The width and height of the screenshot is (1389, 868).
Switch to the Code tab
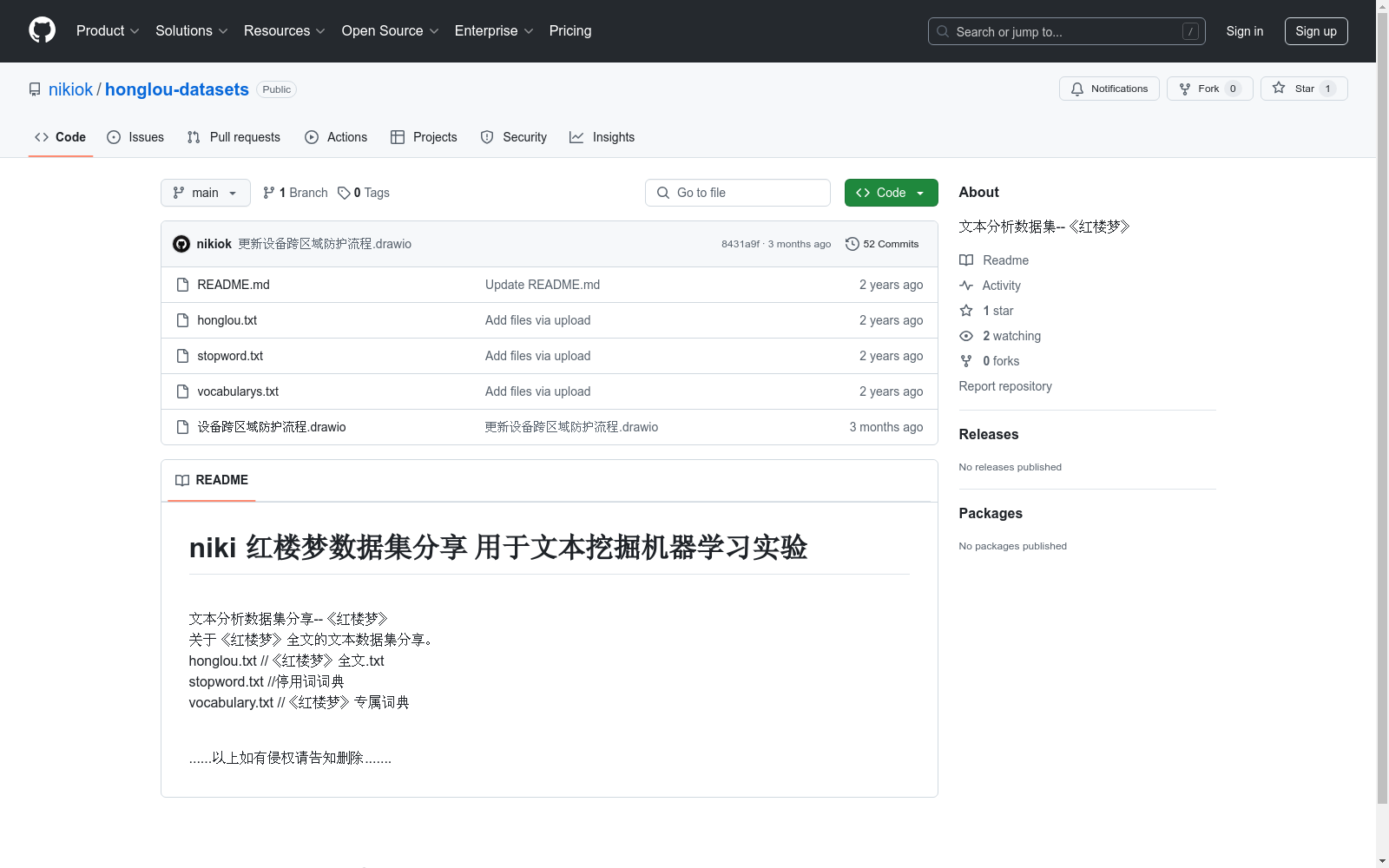pos(61,137)
